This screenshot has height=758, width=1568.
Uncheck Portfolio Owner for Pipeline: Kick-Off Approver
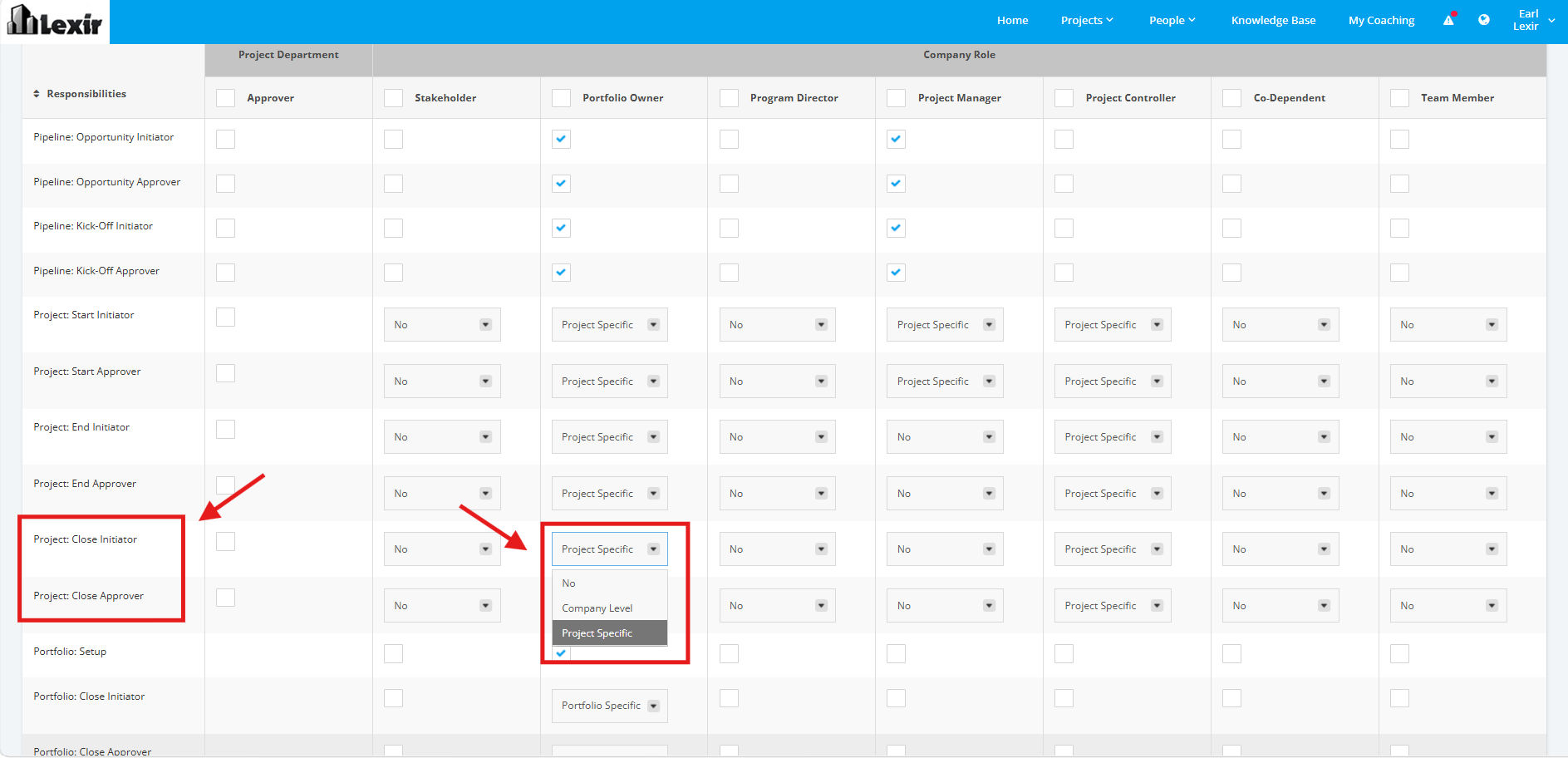pos(561,273)
